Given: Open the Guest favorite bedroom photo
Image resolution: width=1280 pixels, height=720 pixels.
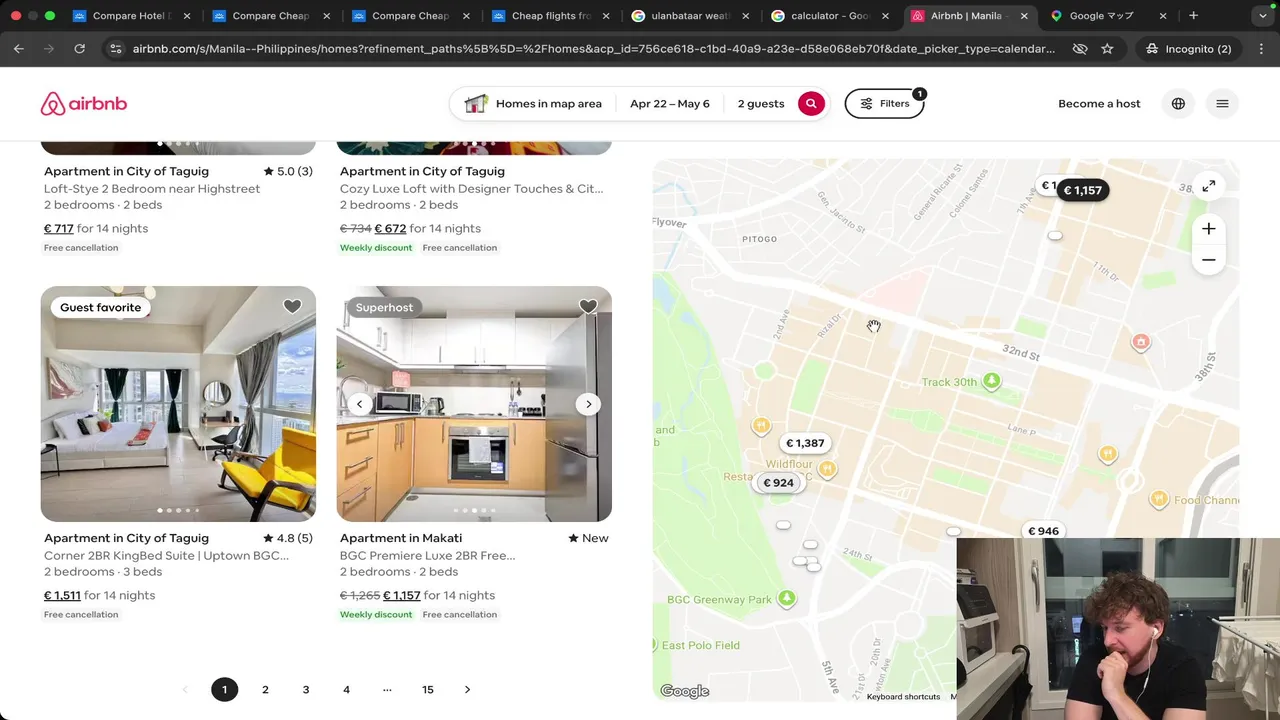Looking at the screenshot, I should [178, 404].
